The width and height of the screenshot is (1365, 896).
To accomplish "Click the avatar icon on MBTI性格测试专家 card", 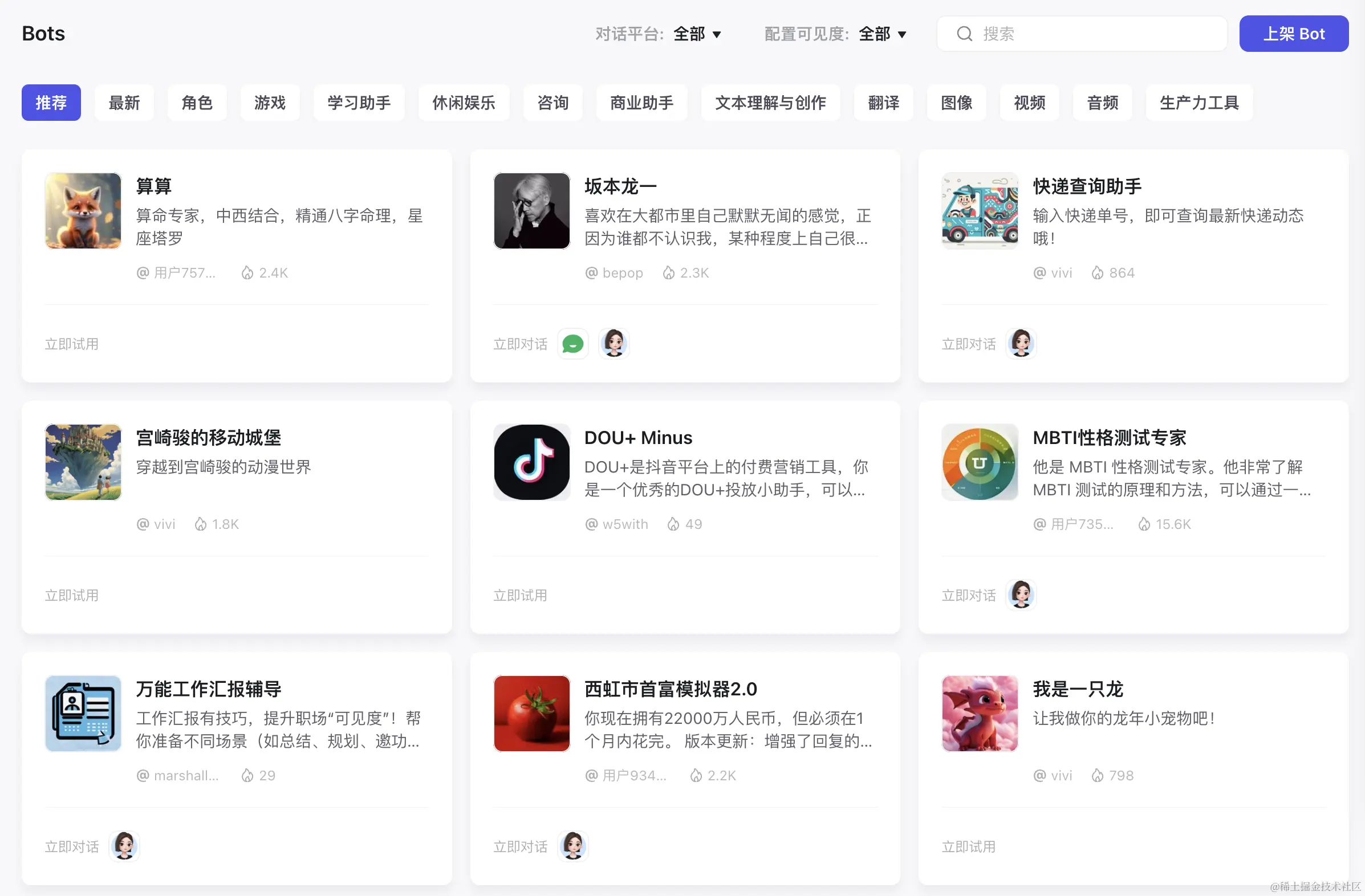I will [x=1021, y=594].
